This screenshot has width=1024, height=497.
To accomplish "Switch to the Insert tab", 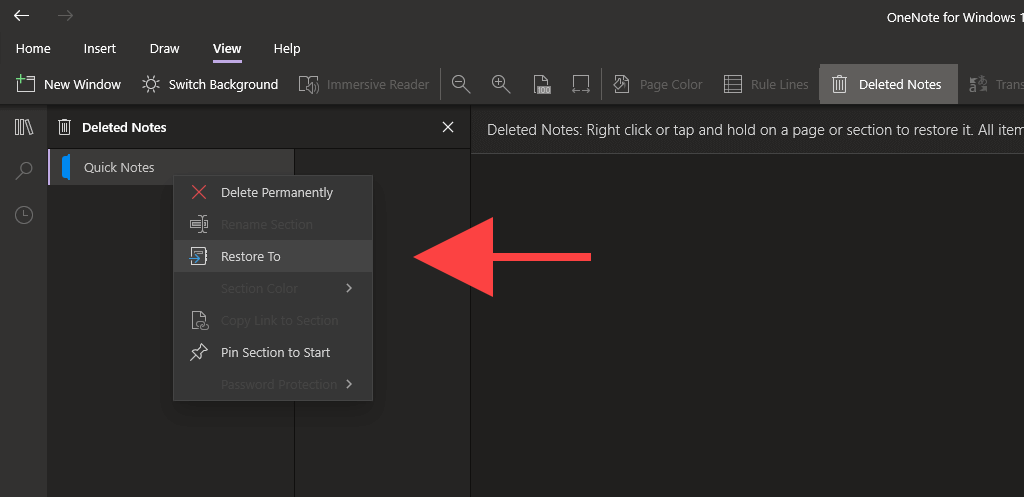I will (x=100, y=49).
